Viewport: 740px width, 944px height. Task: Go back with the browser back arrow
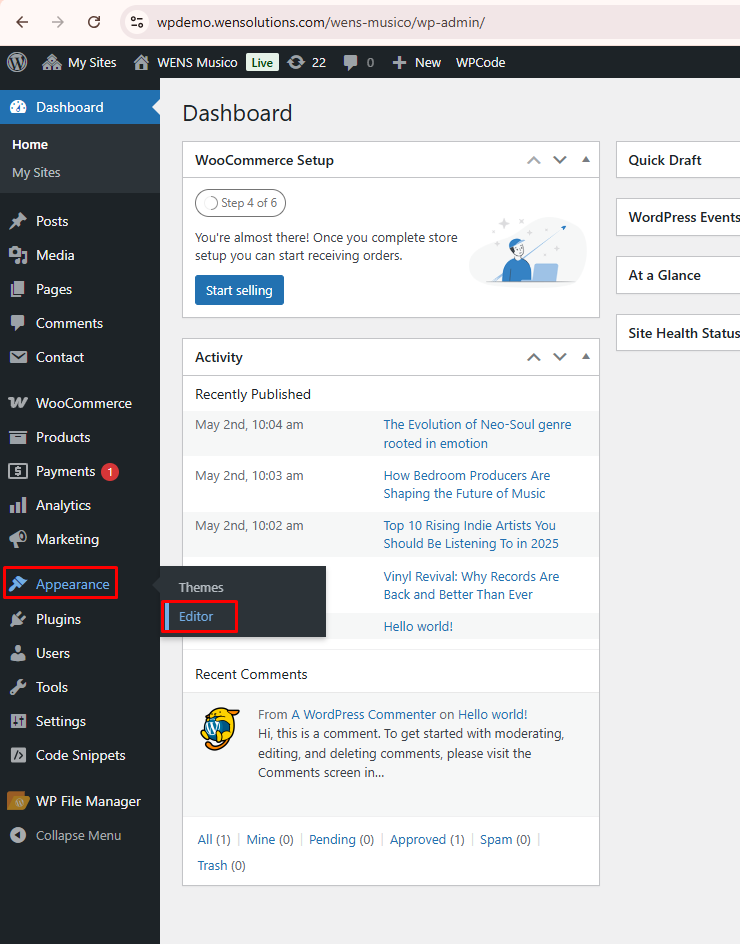pos(22,22)
